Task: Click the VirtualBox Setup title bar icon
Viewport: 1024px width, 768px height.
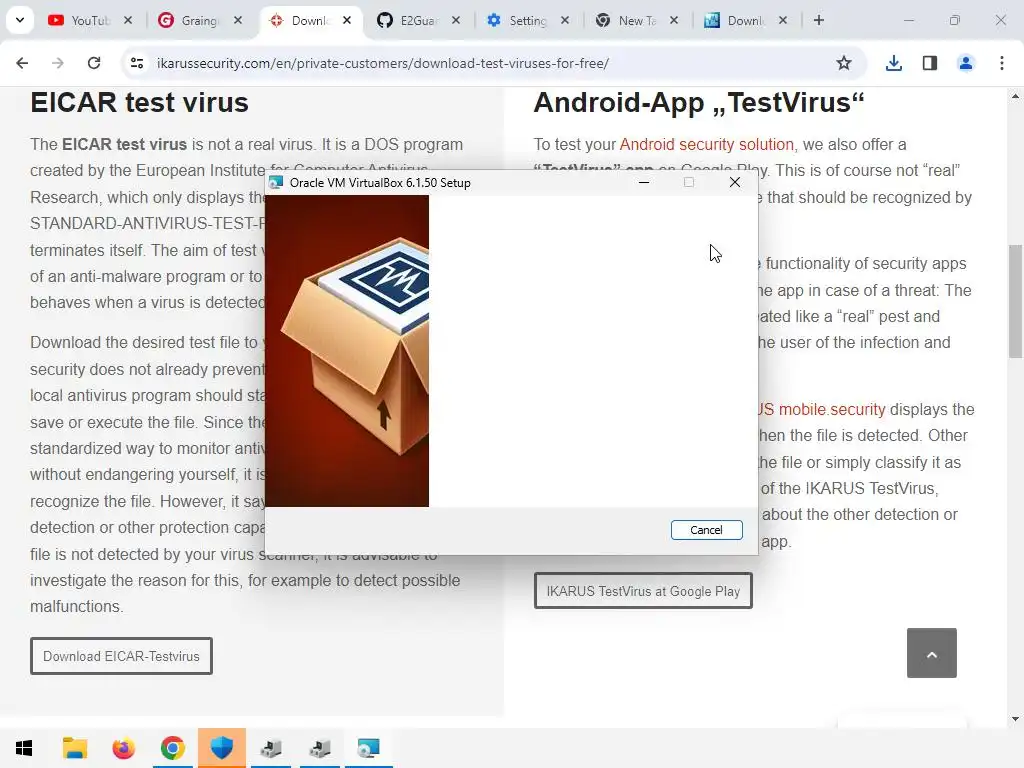Action: pos(276,182)
